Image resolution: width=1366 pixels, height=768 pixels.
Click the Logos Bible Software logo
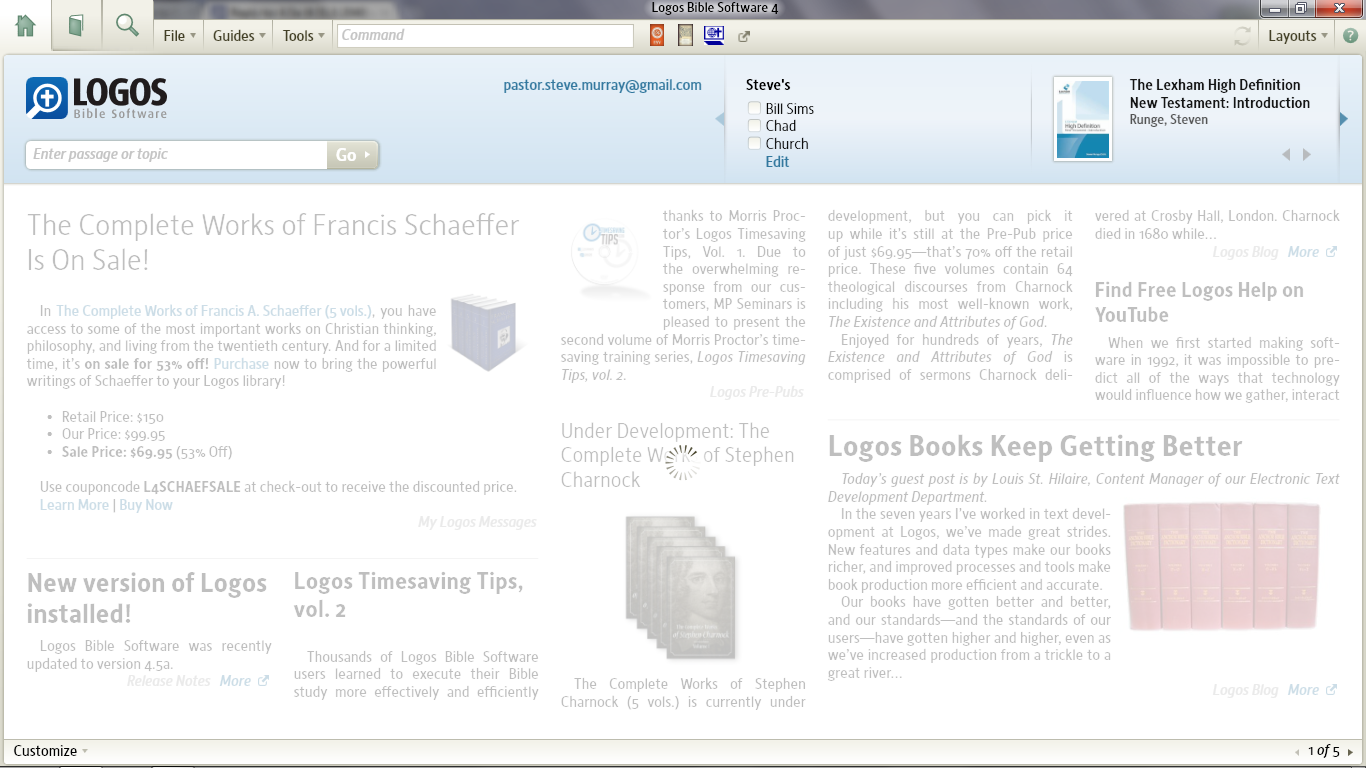click(97, 98)
